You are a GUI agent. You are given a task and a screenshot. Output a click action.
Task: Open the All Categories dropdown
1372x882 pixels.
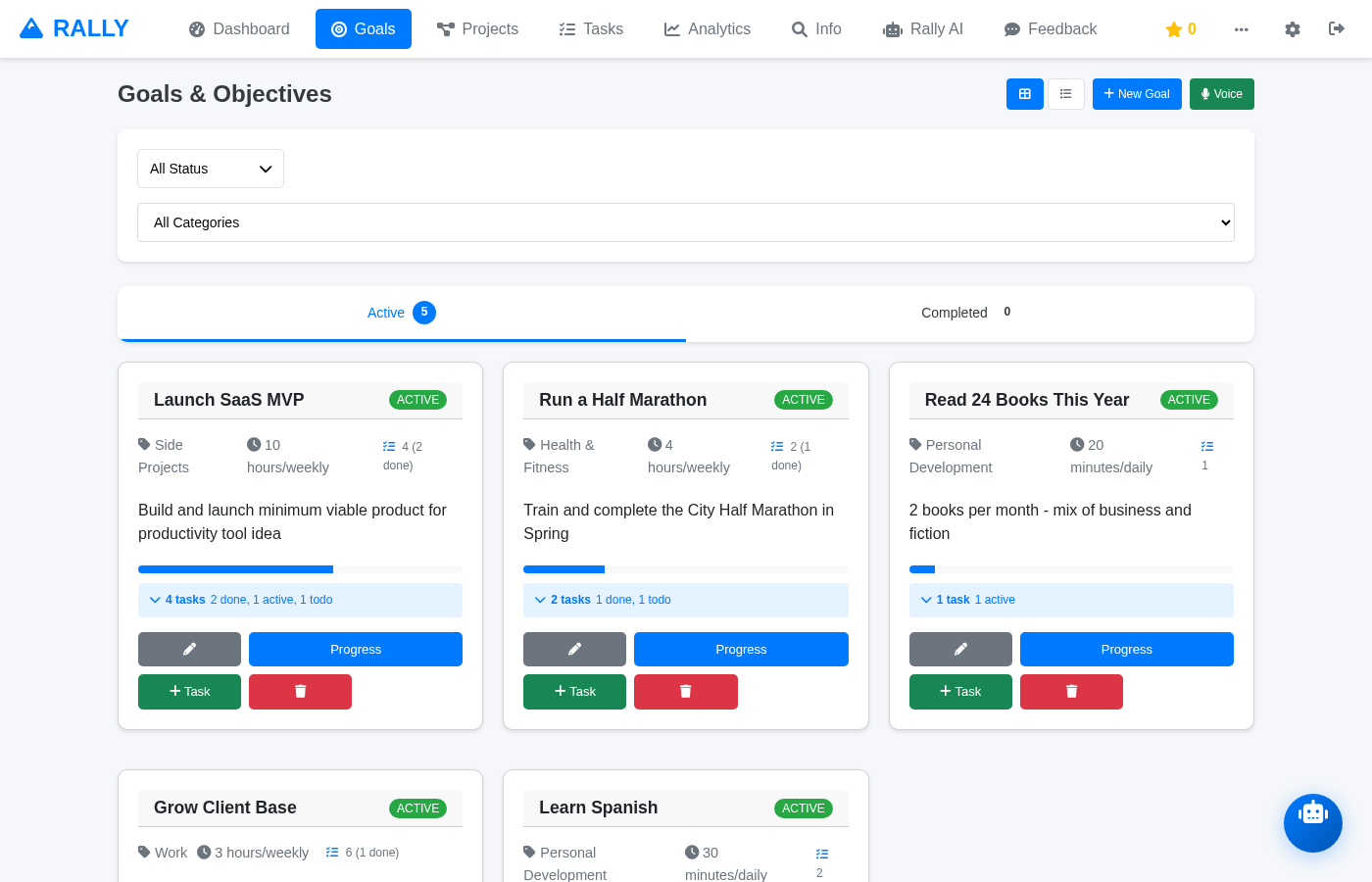[x=685, y=222]
